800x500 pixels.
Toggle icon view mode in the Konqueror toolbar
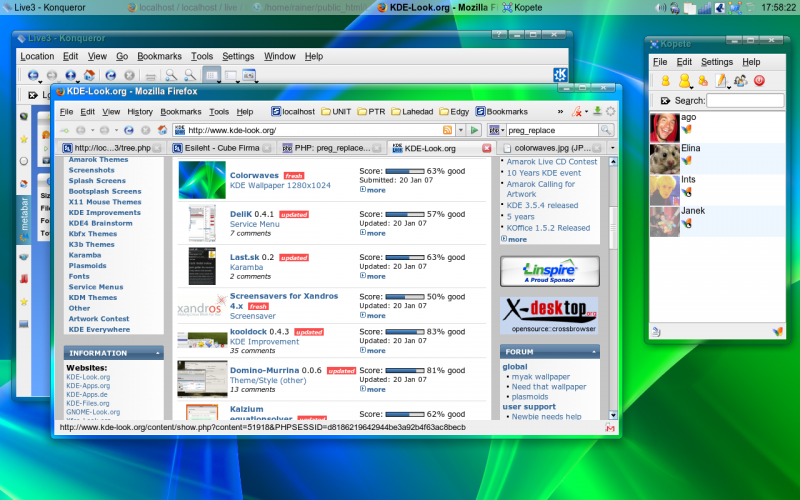(211, 75)
